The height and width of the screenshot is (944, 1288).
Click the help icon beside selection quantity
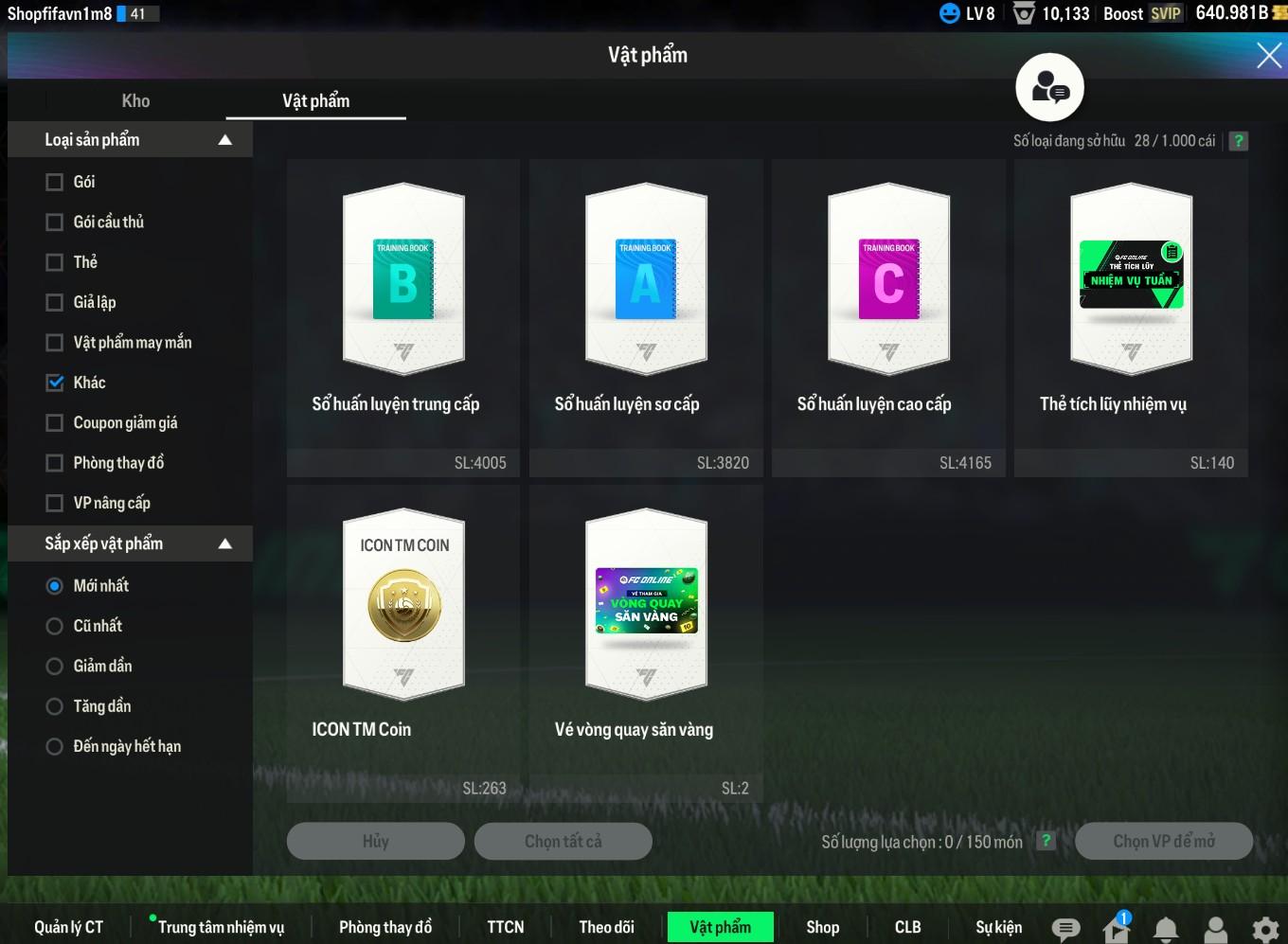click(1046, 841)
